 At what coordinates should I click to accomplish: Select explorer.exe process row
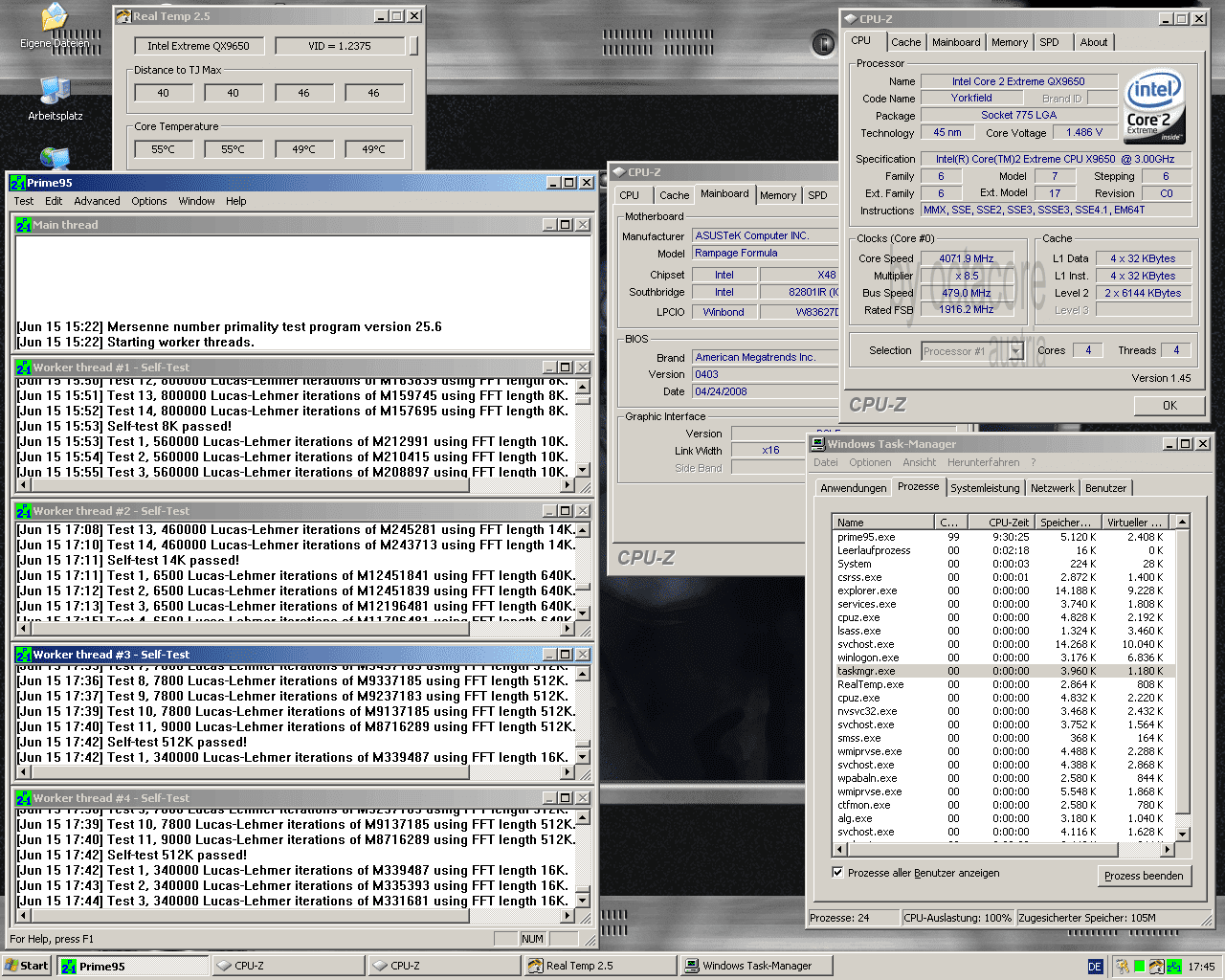coord(1004,590)
